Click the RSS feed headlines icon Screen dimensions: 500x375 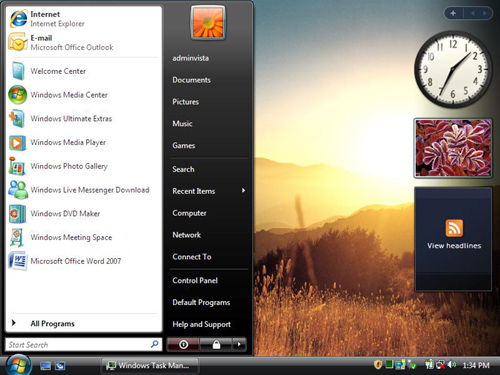[x=454, y=228]
